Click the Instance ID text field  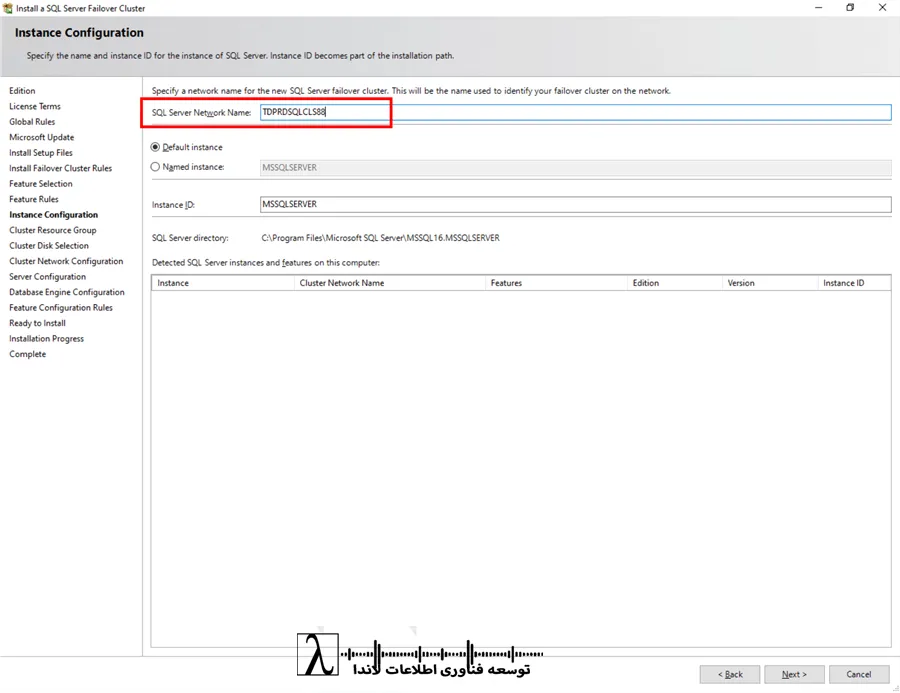tap(575, 204)
